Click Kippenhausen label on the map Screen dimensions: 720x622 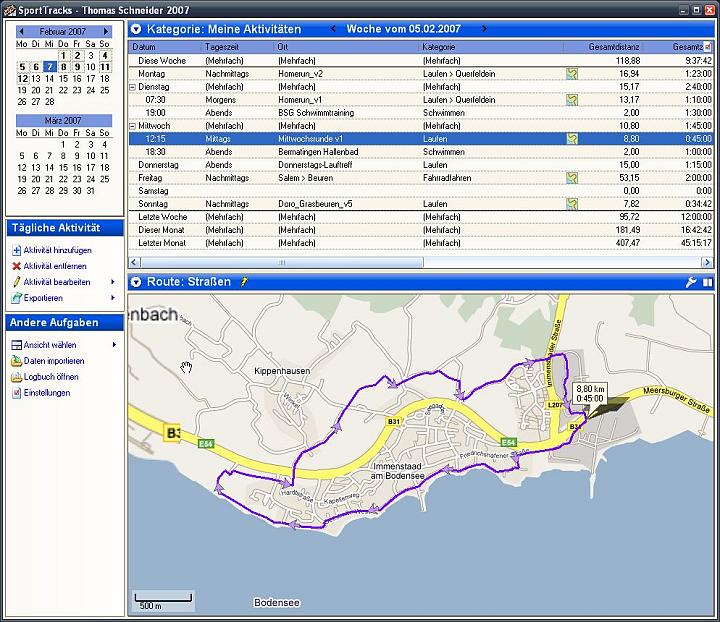pyautogui.click(x=282, y=371)
